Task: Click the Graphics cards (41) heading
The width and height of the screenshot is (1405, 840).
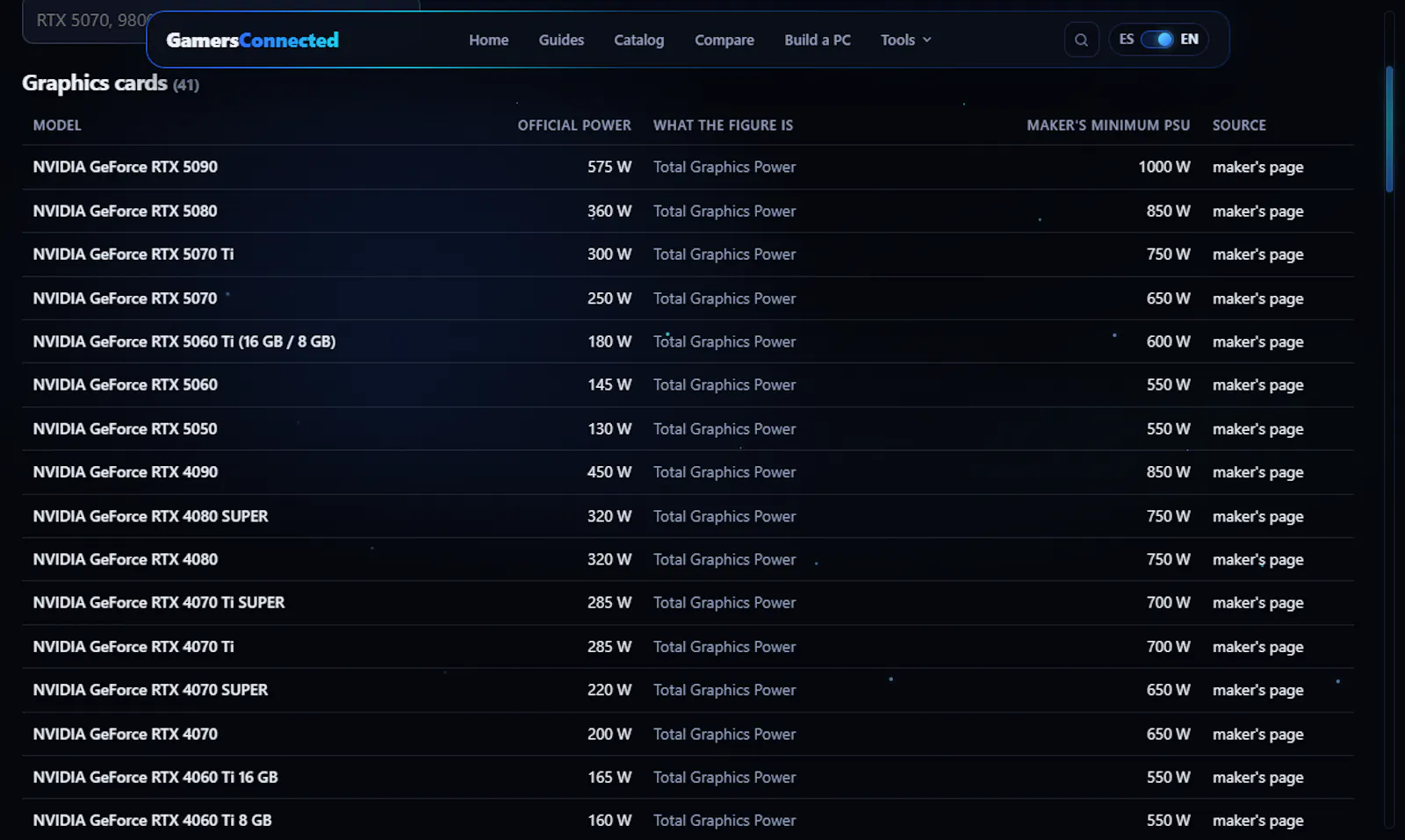Action: point(111,83)
